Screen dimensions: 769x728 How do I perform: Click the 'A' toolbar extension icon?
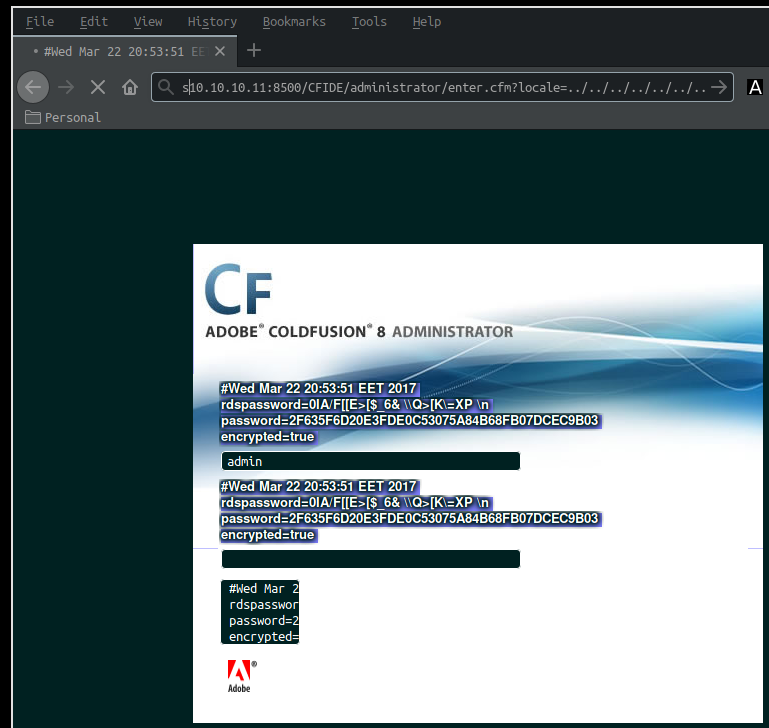pyautogui.click(x=755, y=87)
